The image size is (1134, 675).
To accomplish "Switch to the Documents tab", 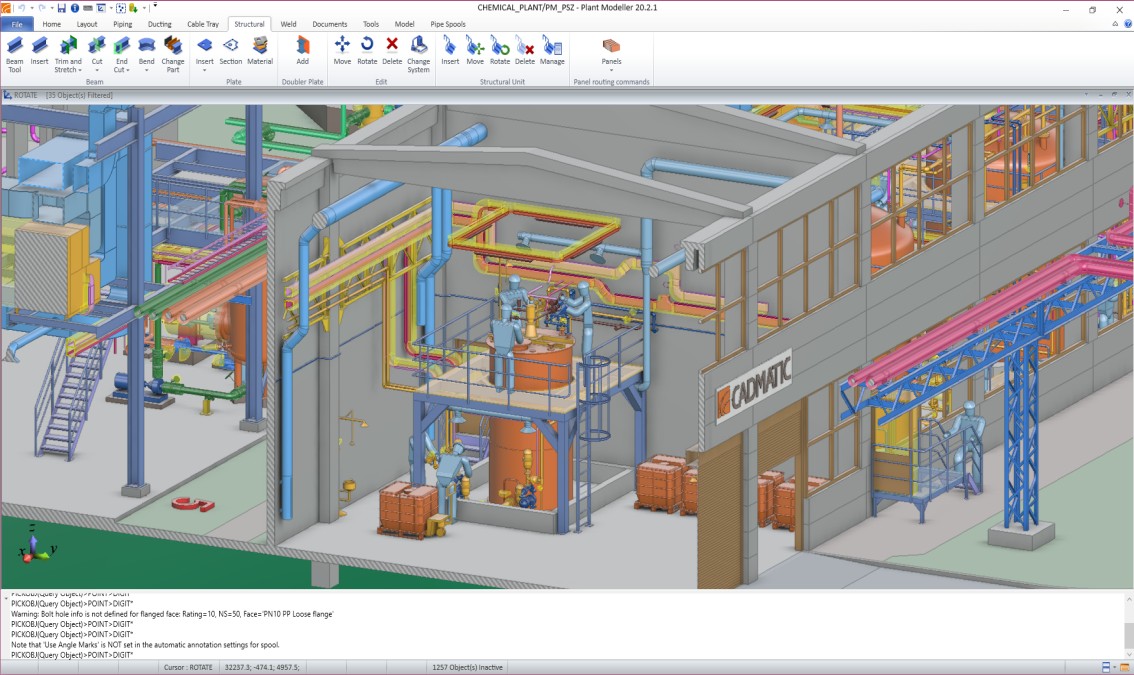I will (x=330, y=24).
